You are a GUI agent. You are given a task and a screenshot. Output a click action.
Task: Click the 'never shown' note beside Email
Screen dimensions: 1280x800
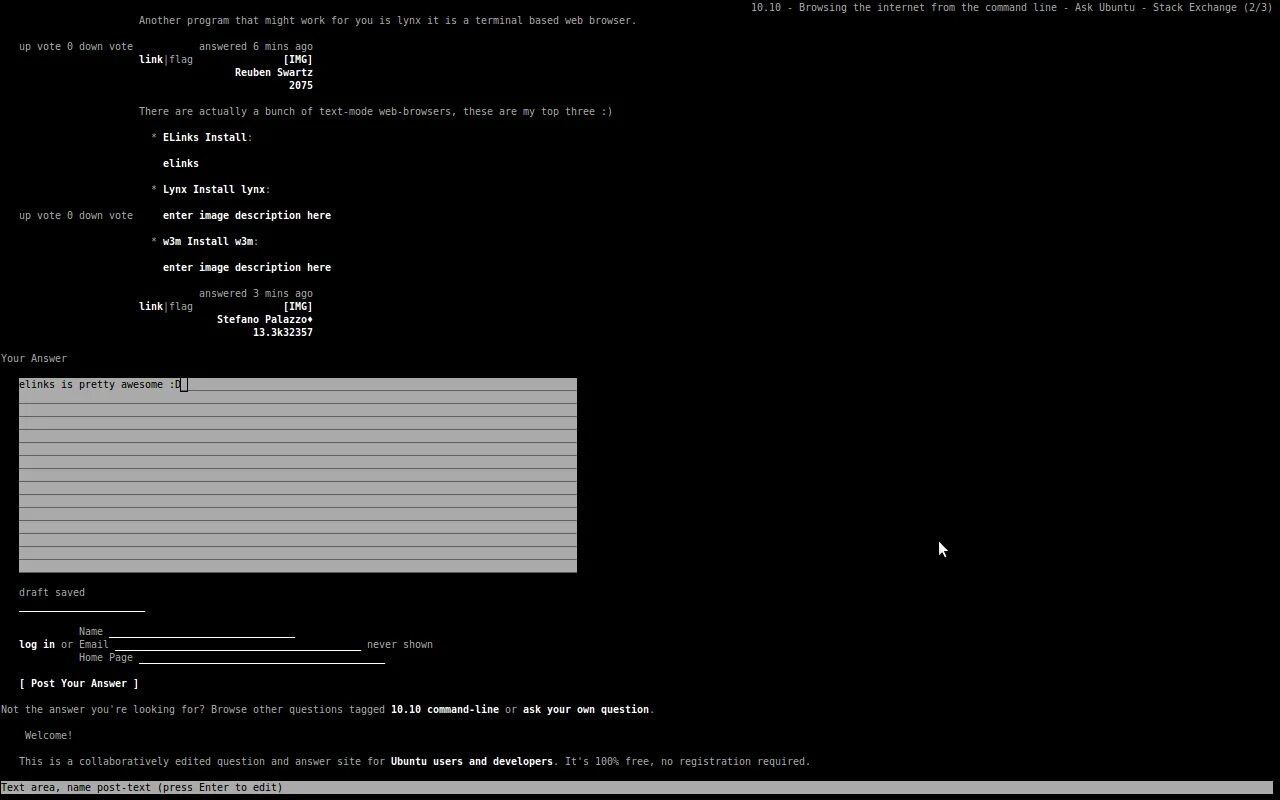(400, 644)
